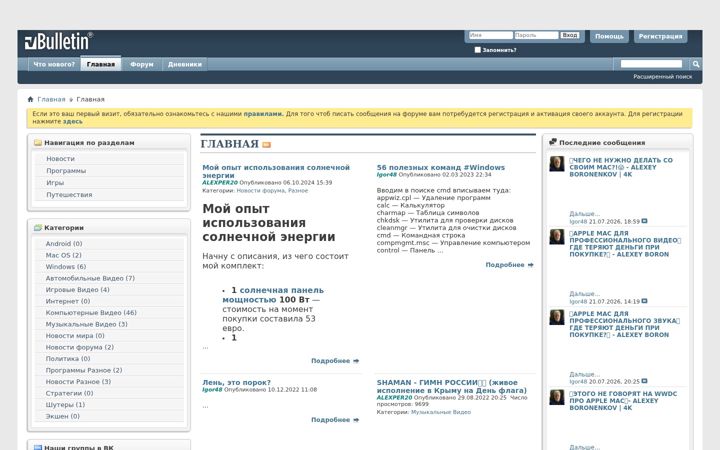Open article 56 полезных команд #Windows

(440, 168)
